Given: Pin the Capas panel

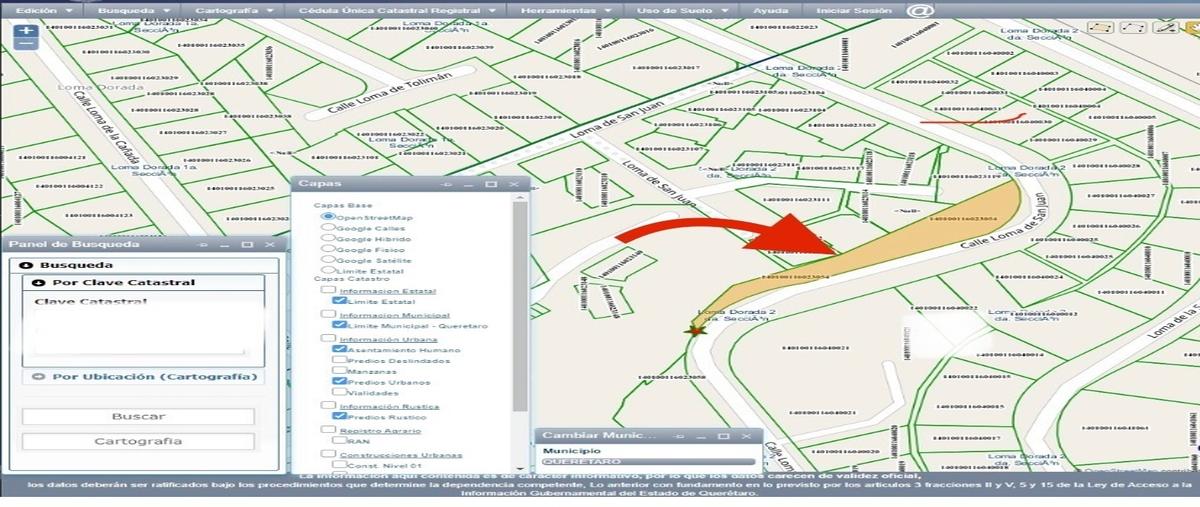Looking at the screenshot, I should [x=447, y=185].
